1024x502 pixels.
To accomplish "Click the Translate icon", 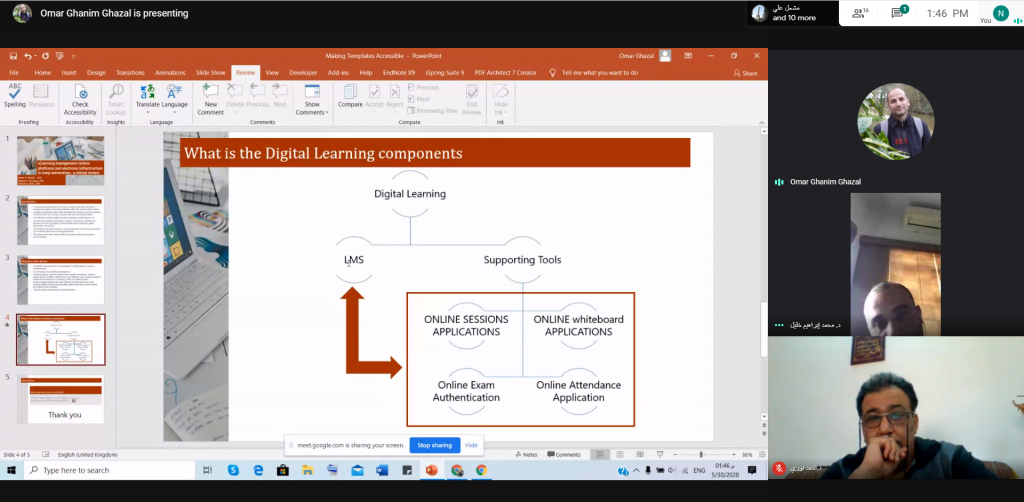I will (x=147, y=94).
